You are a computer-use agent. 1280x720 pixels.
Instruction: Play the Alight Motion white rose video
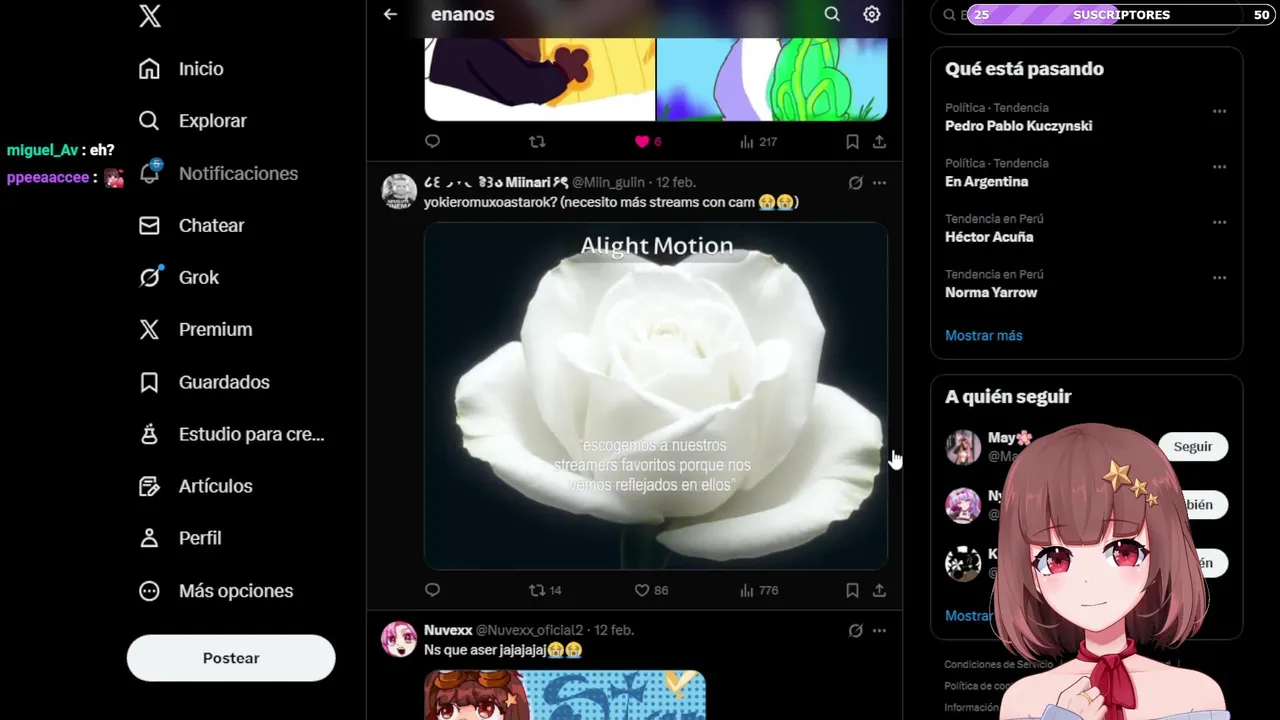[656, 396]
